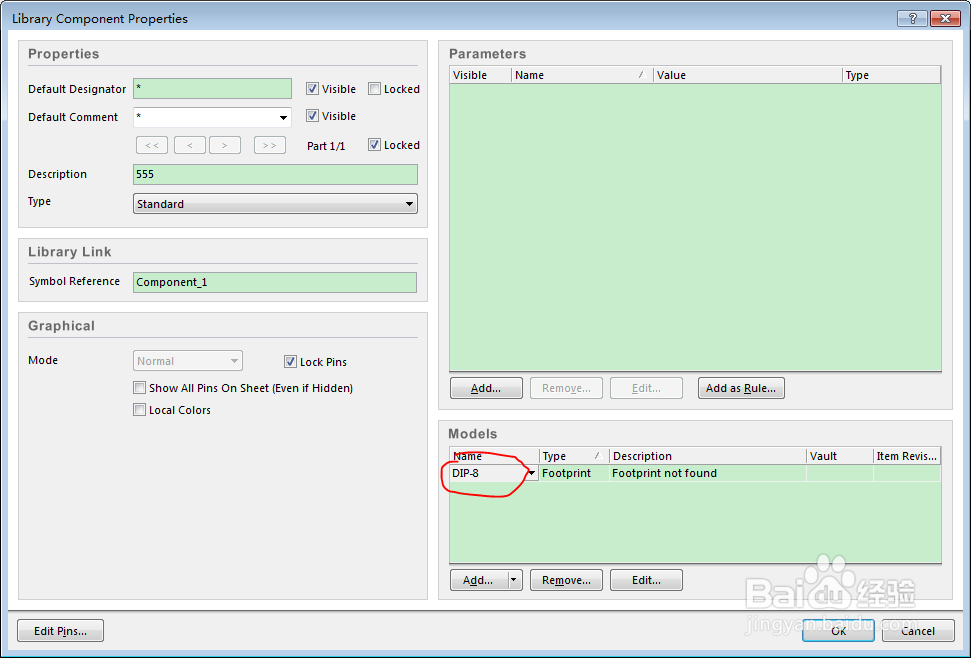This screenshot has width=971, height=658.
Task: Enable the Local Colors checkbox
Action: pos(139,410)
